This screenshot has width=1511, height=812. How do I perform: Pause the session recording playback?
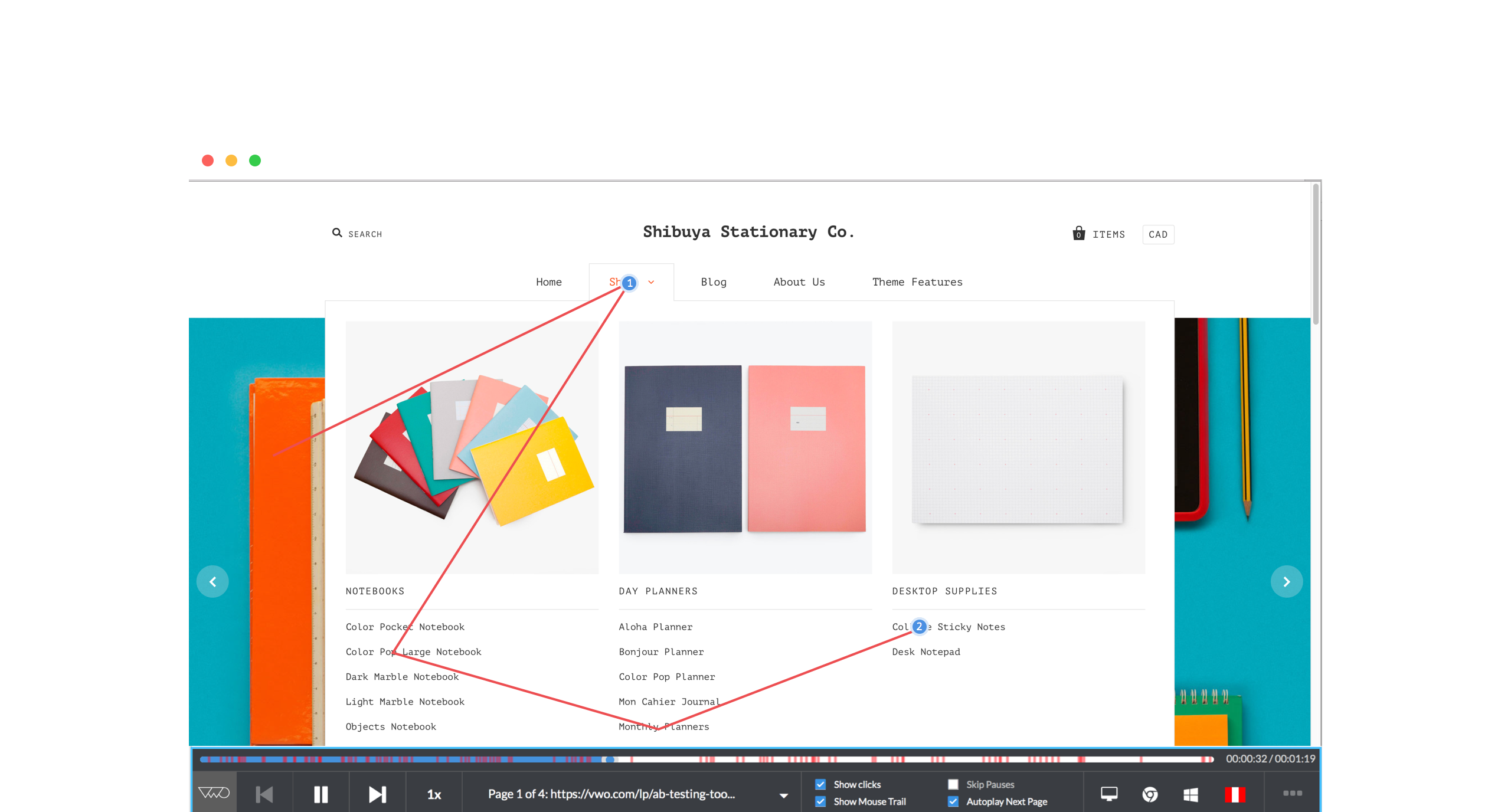[x=320, y=794]
